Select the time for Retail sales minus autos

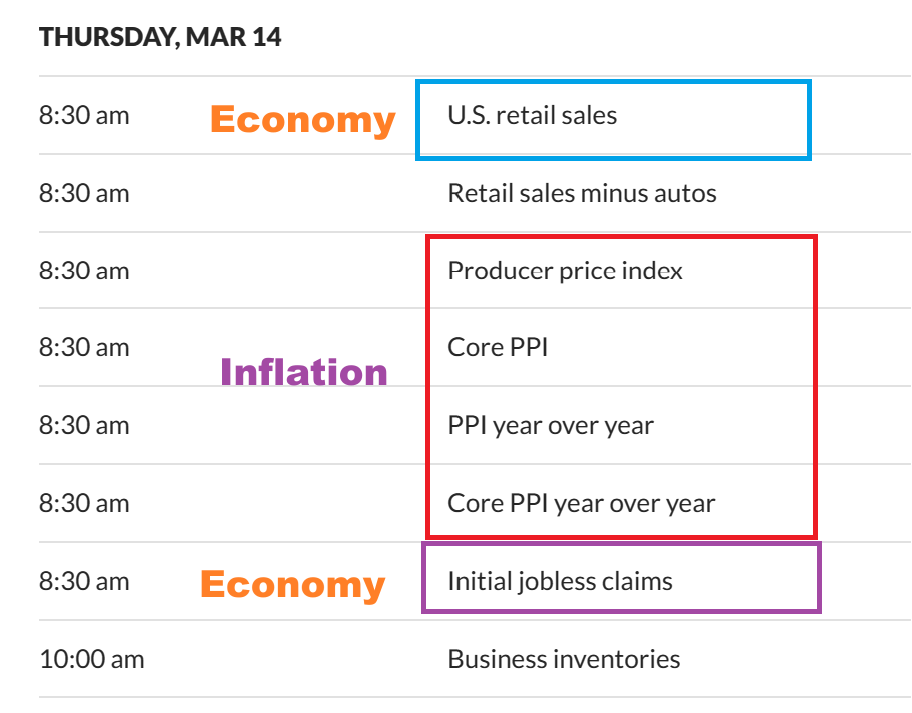point(84,193)
